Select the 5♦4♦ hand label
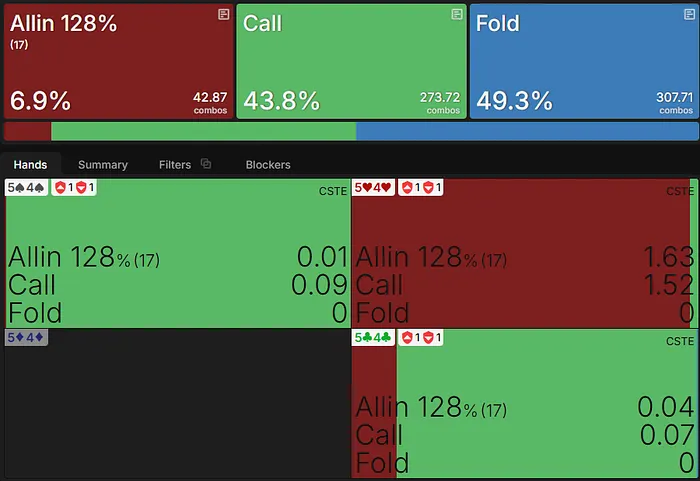Screen dimensions: 700x481 pos(26,338)
